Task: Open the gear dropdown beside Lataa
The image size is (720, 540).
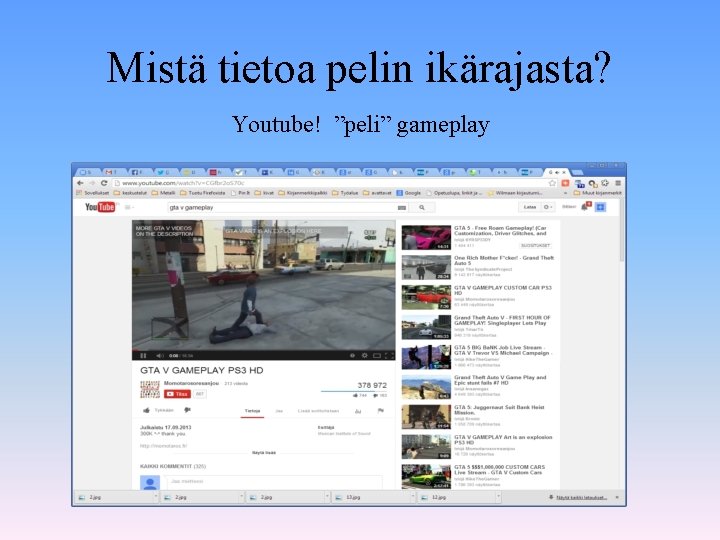Action: click(548, 207)
